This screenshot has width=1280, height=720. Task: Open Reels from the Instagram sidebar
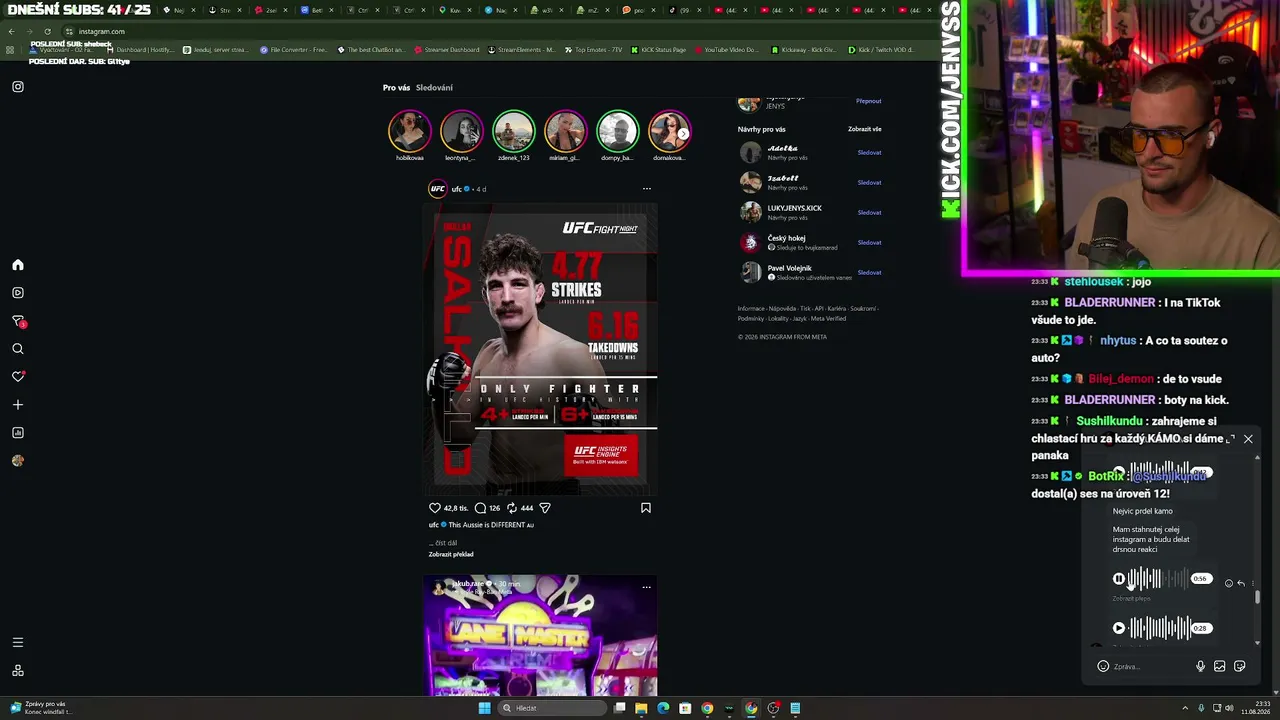point(18,293)
